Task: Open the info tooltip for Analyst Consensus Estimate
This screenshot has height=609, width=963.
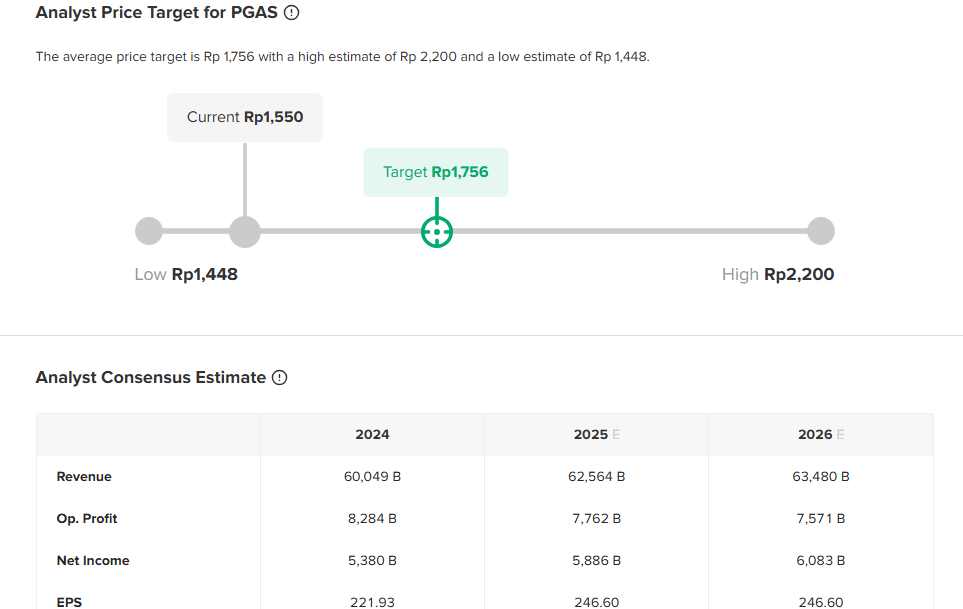Action: [x=280, y=378]
